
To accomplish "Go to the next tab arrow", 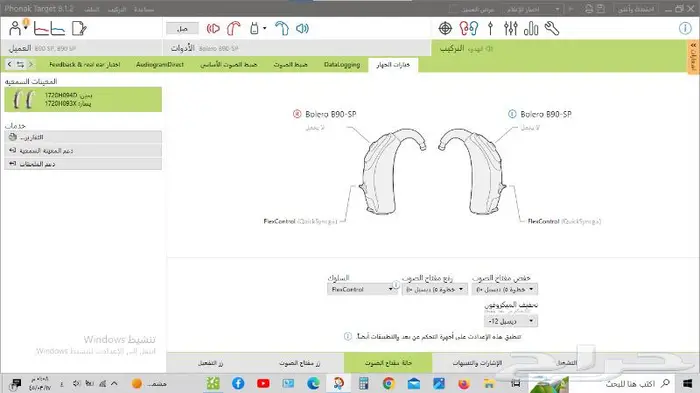I will pos(31,64).
